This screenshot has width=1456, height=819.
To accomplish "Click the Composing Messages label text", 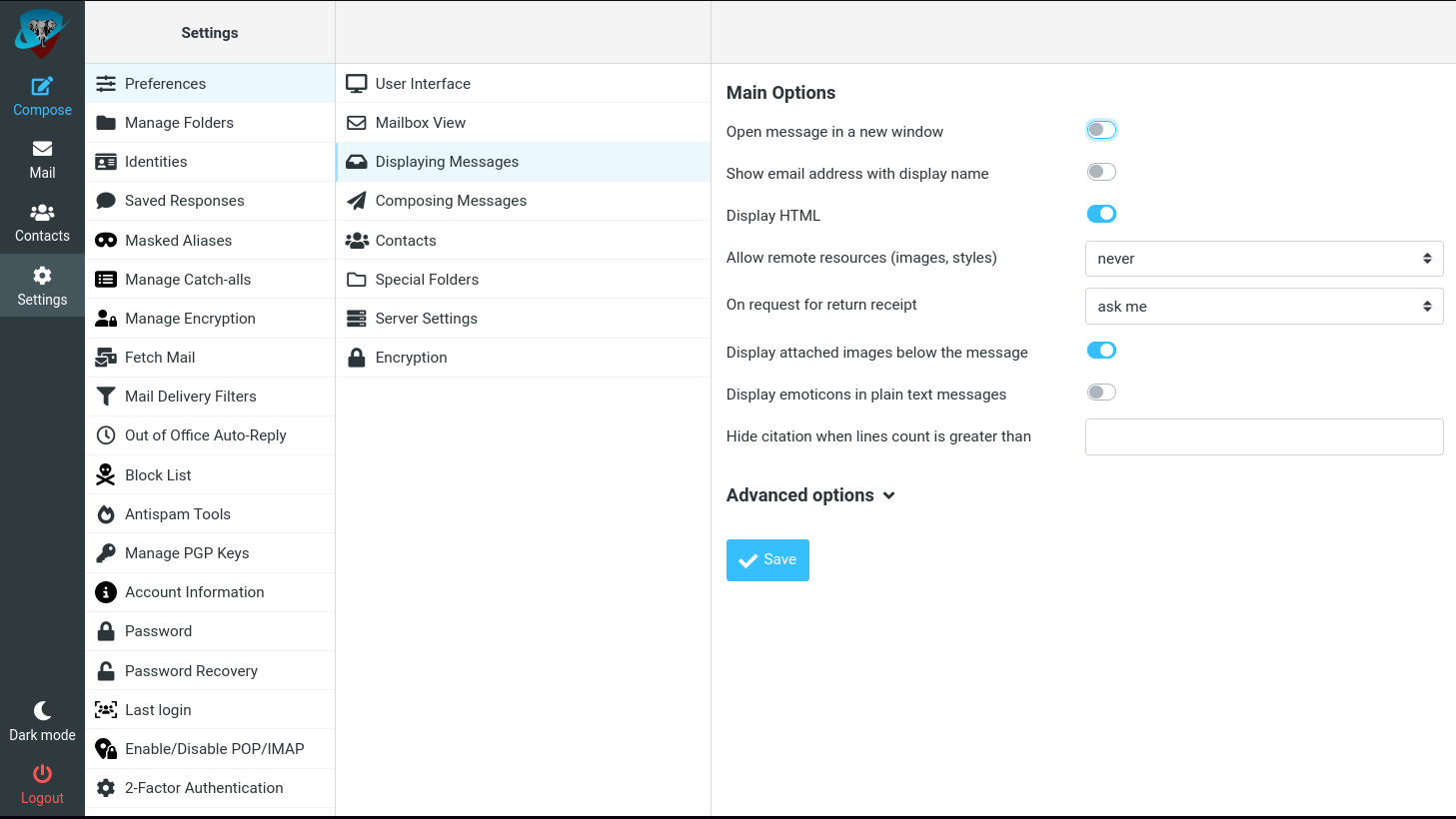I will (x=451, y=201).
